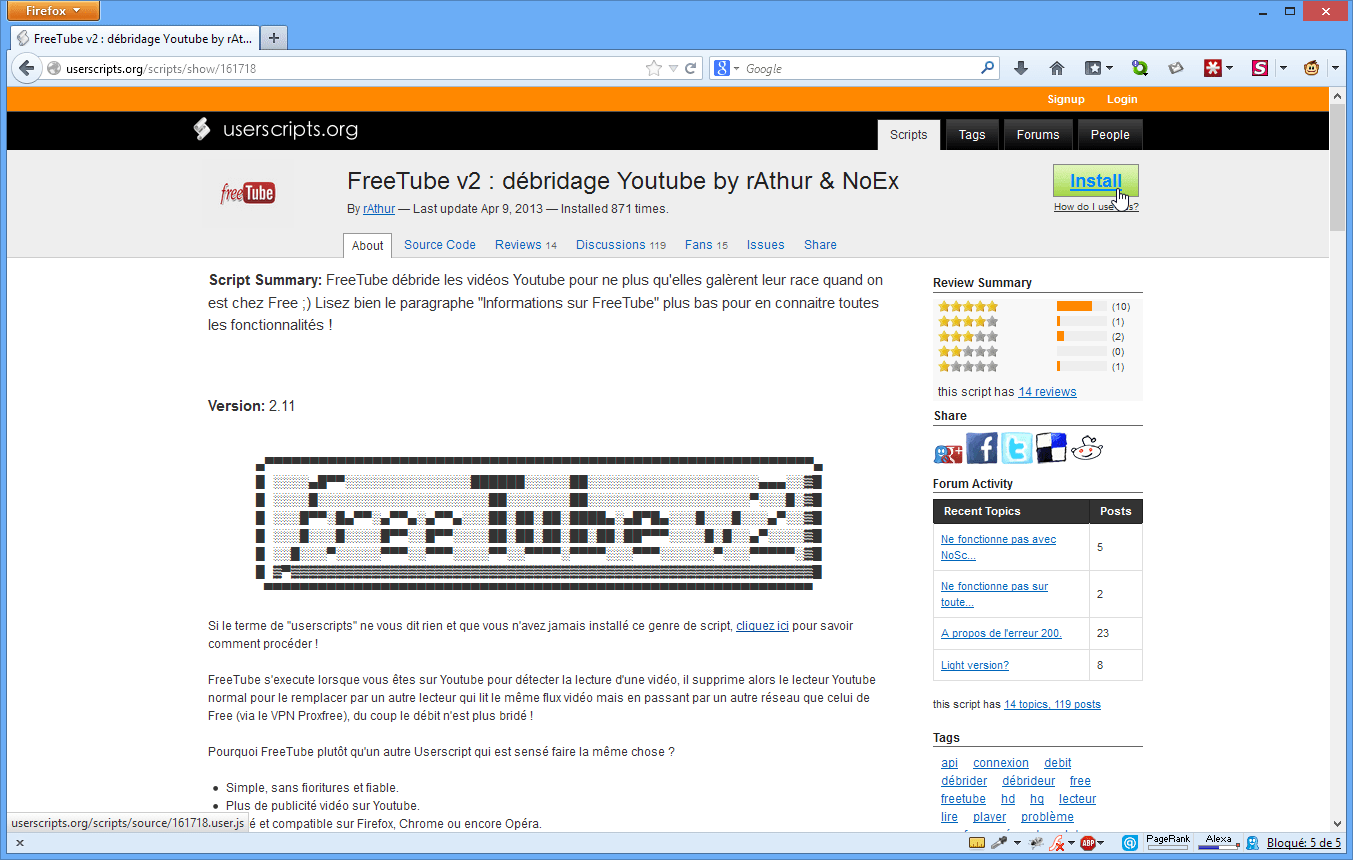Expand the Stylish icon dropdown arrow
The image size is (1353, 860).
click(x=1282, y=69)
